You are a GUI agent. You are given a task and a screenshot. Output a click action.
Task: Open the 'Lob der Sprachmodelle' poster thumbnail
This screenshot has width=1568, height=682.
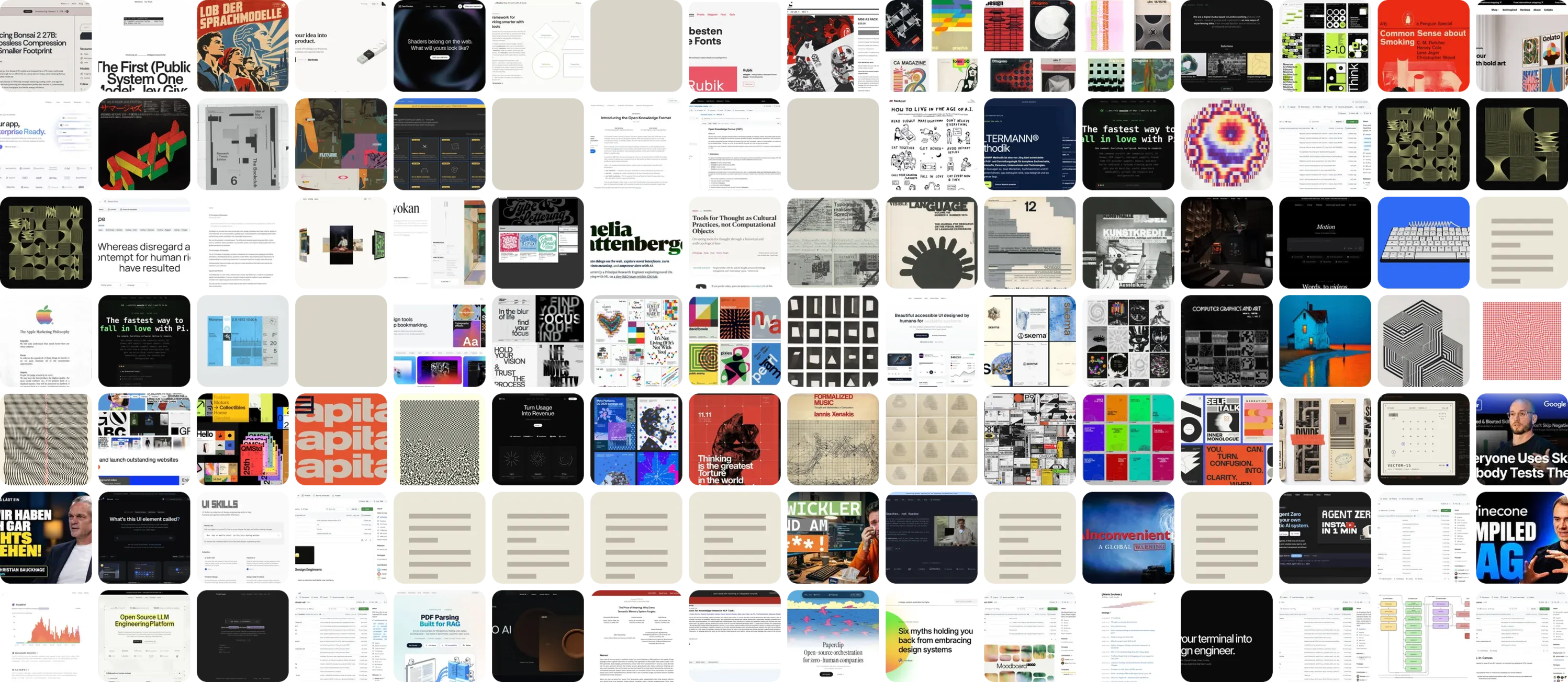coord(242,46)
